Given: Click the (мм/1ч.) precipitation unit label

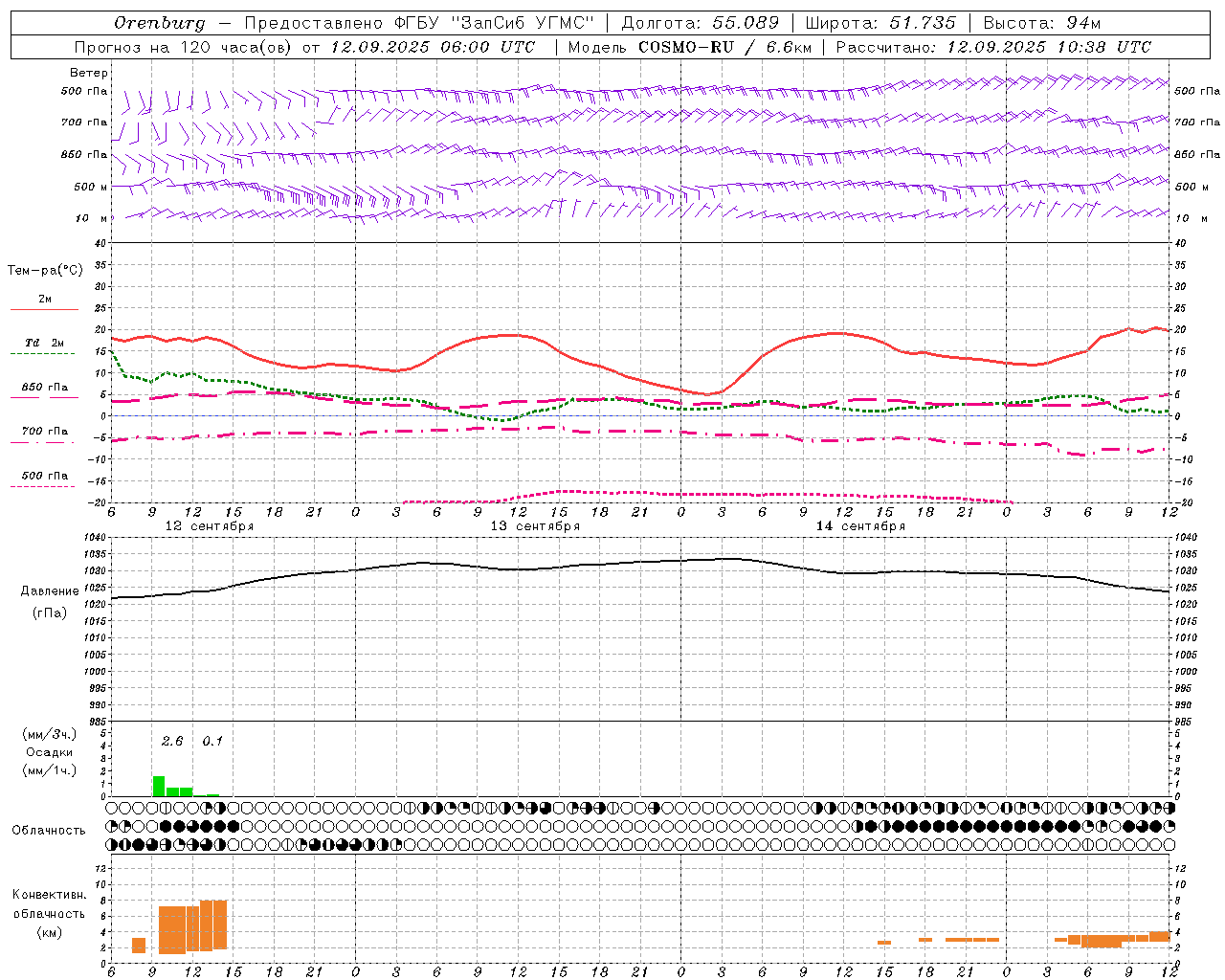Looking at the screenshot, I should (x=50, y=770).
